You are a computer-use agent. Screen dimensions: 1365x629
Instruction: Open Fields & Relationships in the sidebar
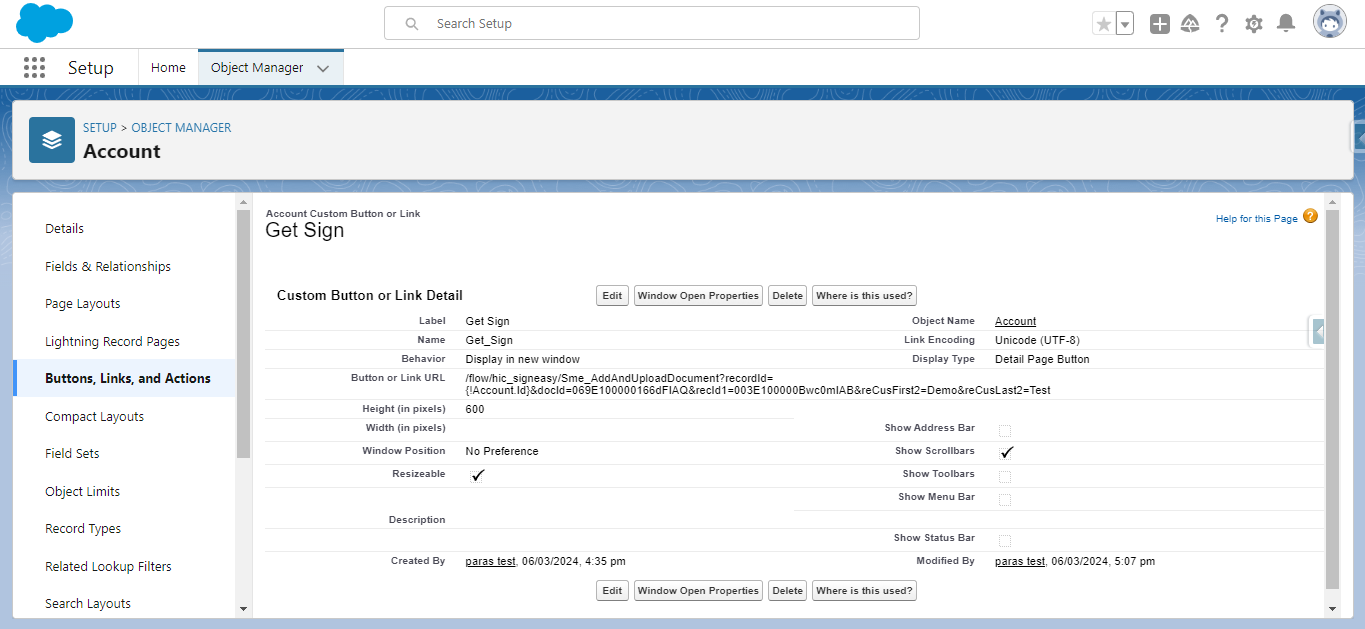[x=108, y=267]
